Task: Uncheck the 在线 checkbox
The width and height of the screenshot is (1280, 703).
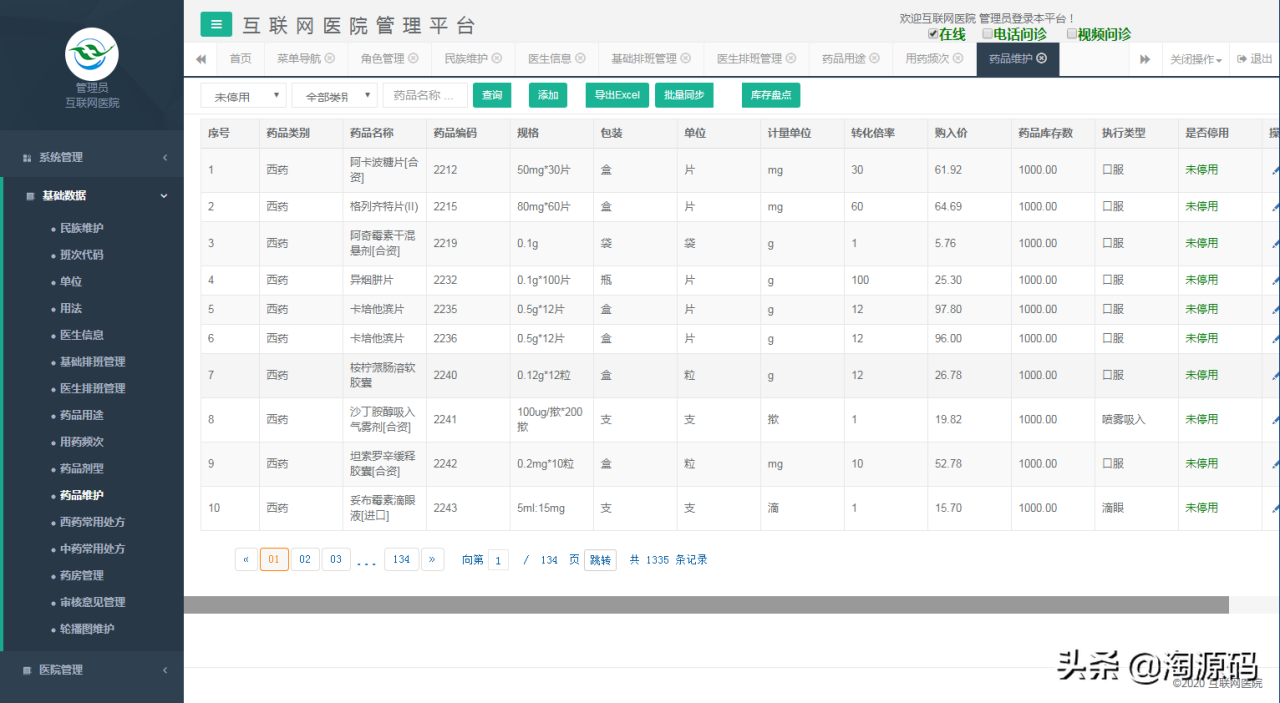Action: 933,33
